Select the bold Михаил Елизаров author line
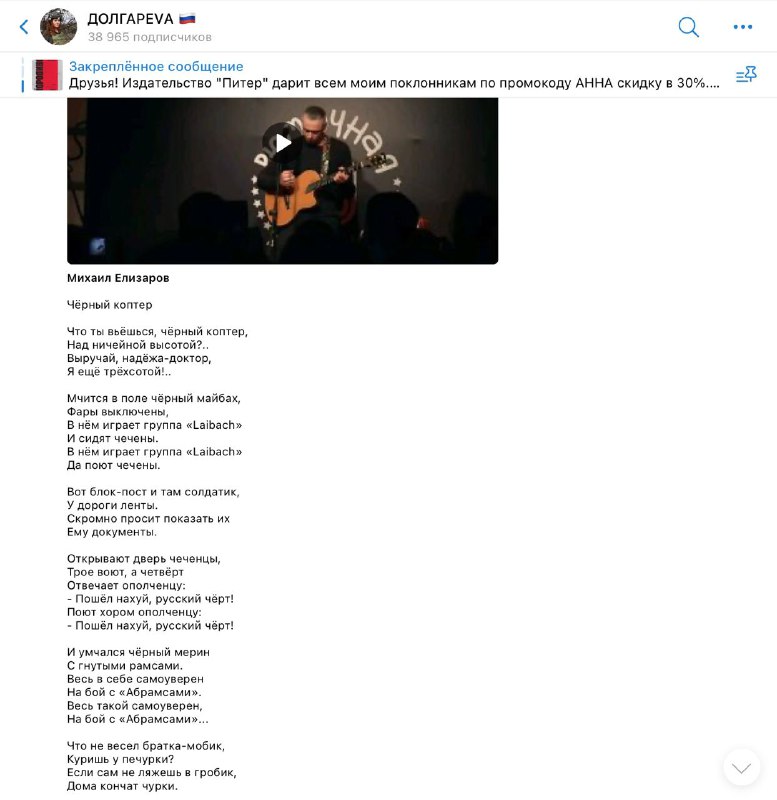The image size is (777, 800). pos(118,278)
